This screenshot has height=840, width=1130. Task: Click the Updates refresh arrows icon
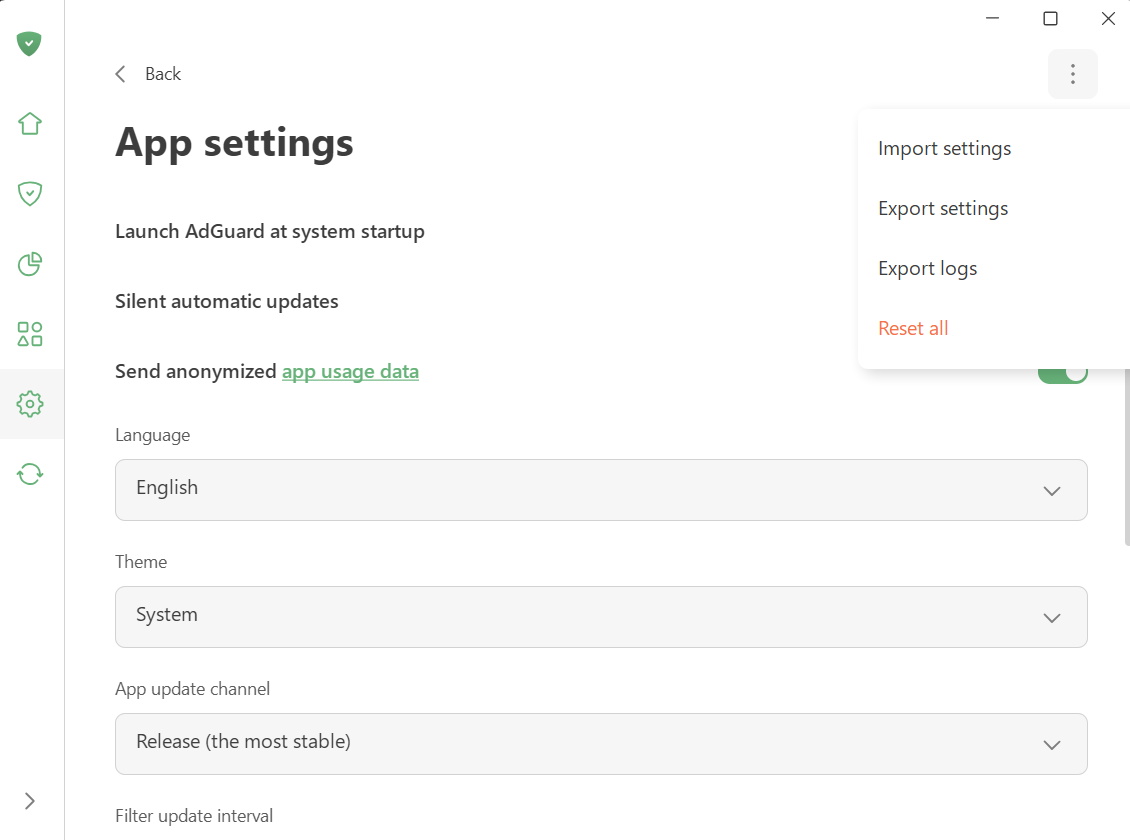click(30, 473)
